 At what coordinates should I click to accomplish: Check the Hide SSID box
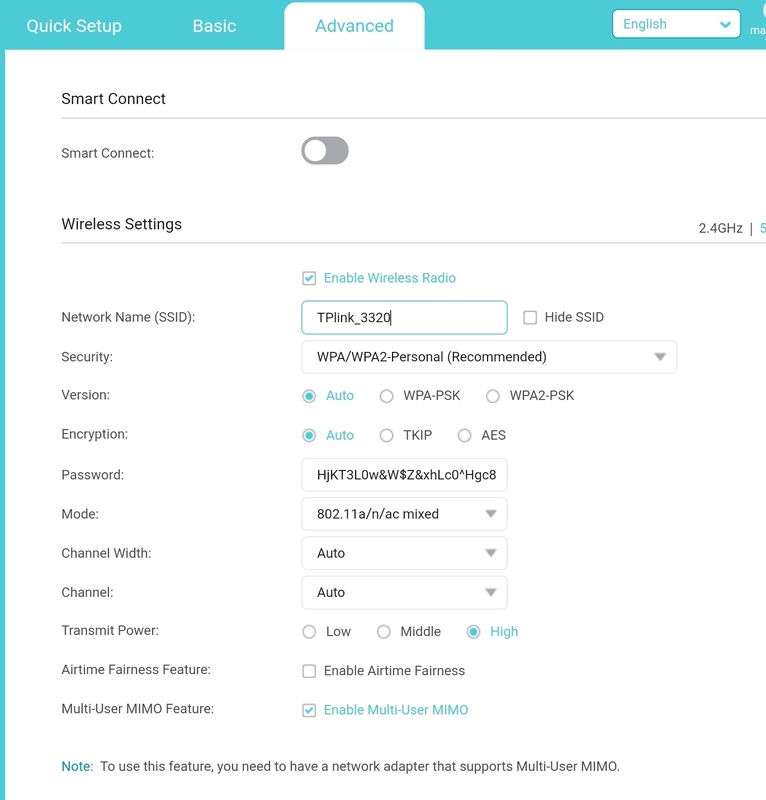530,317
